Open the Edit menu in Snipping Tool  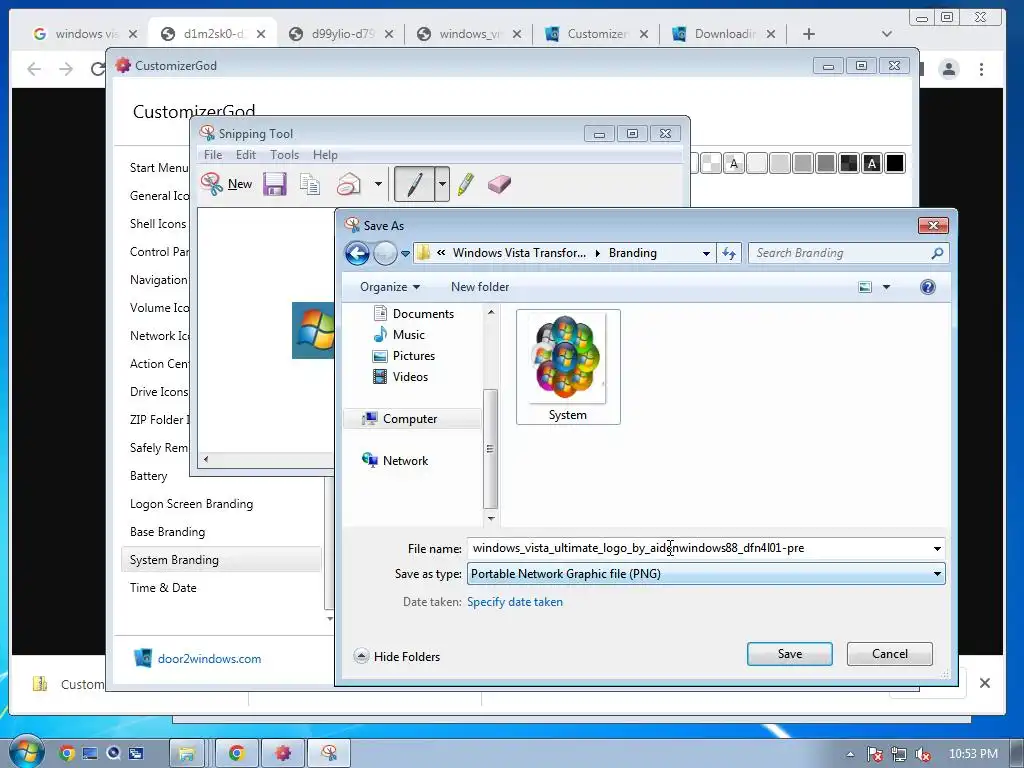point(246,155)
